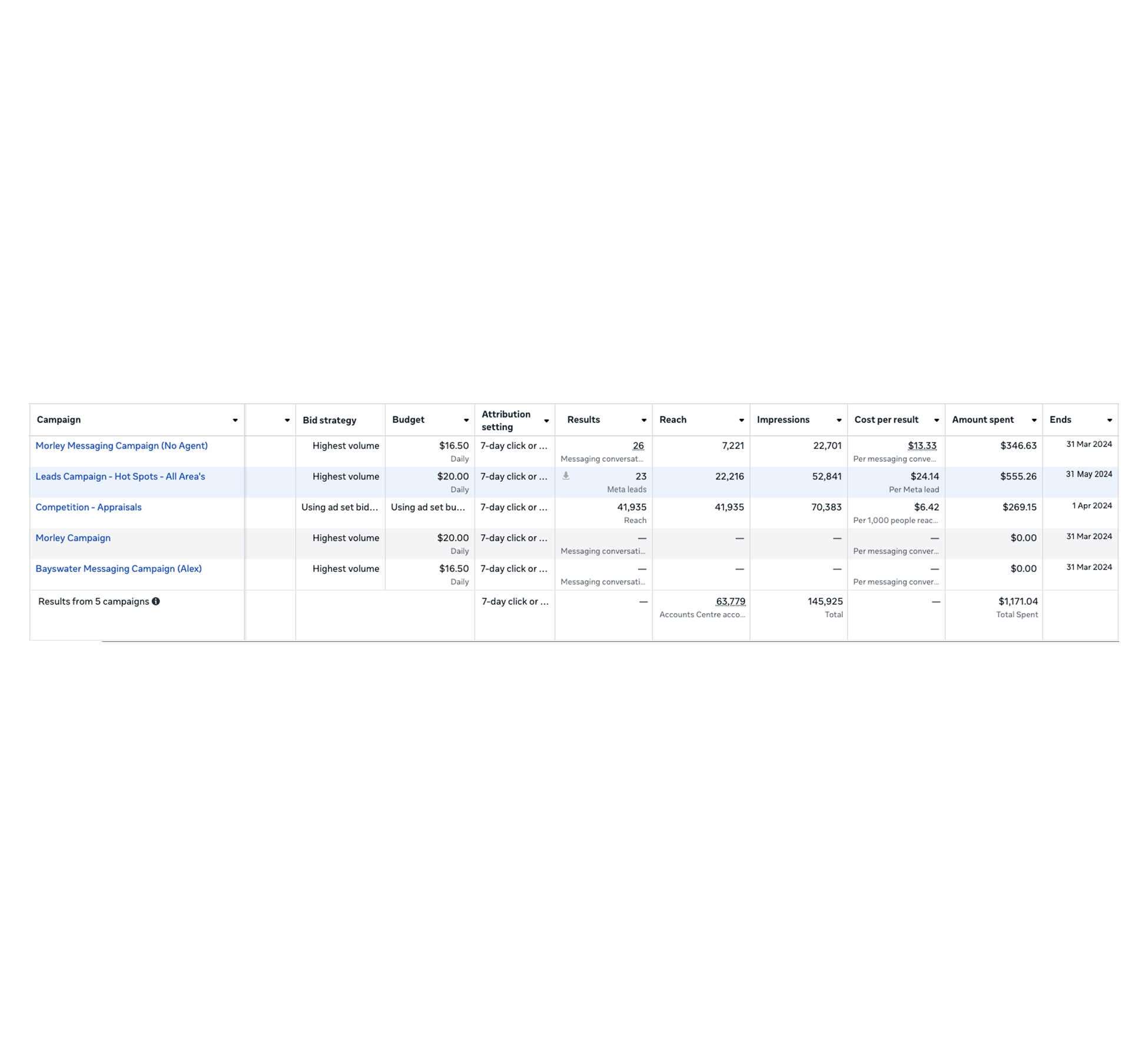Open the Morley Campaign link
The image size is (1148, 1046).
(x=73, y=538)
